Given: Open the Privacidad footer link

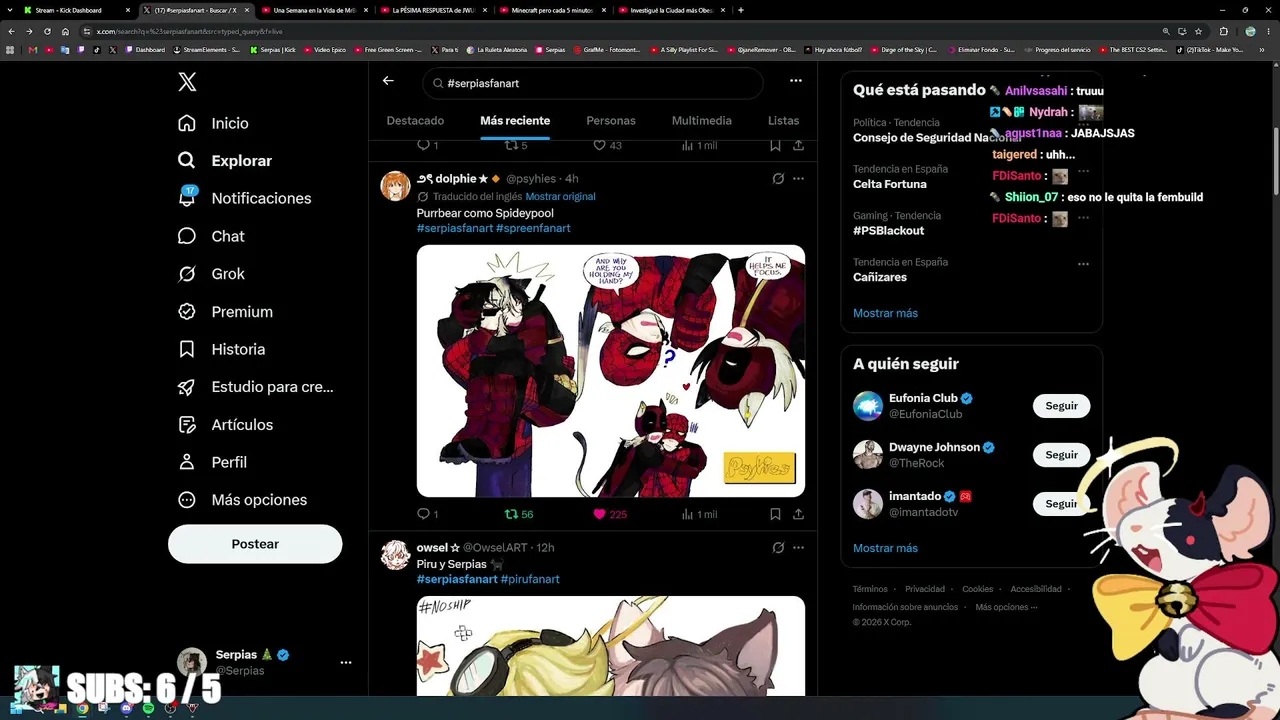Looking at the screenshot, I should (x=925, y=589).
